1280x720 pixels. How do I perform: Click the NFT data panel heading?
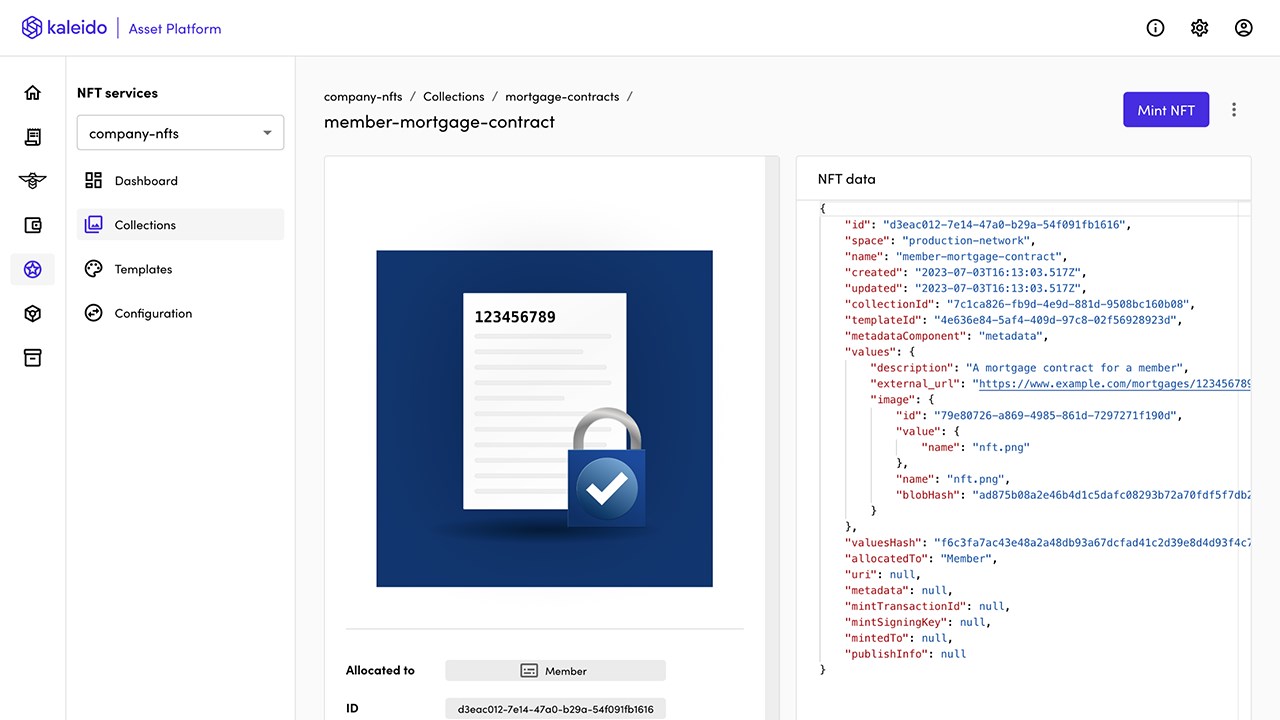pyautogui.click(x=846, y=179)
